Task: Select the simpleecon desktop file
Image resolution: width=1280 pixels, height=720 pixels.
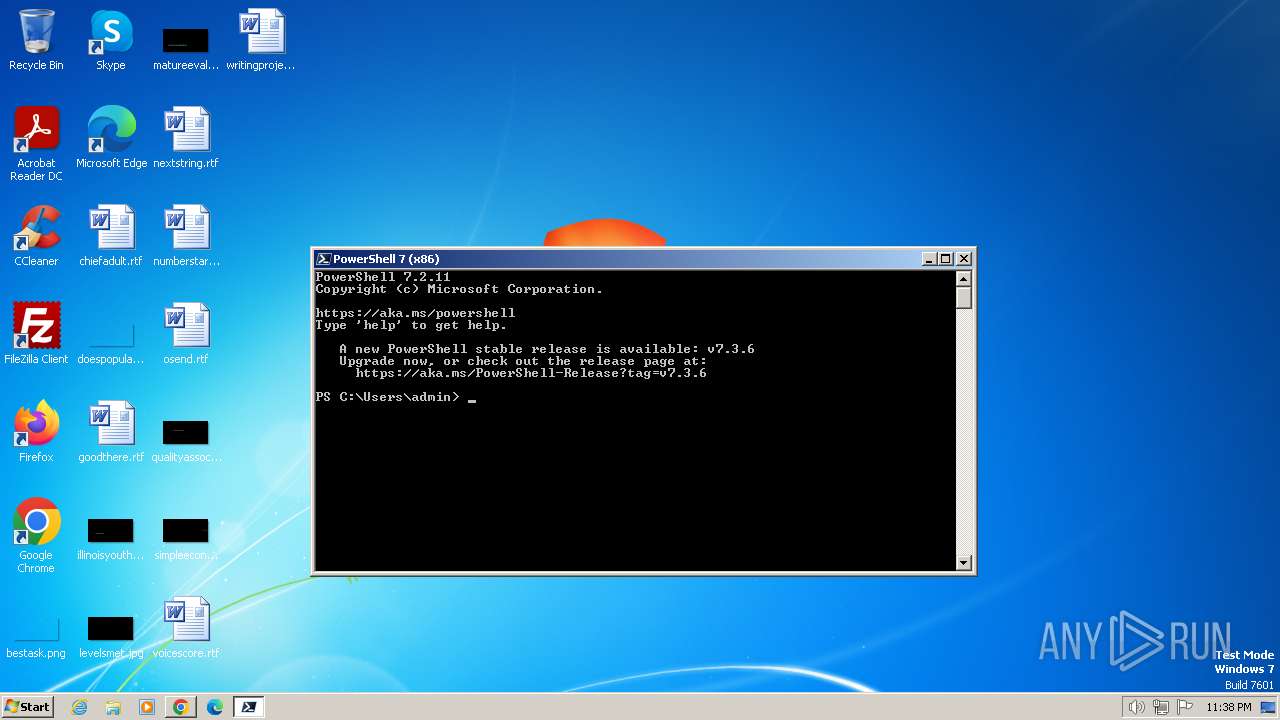Action: click(186, 538)
